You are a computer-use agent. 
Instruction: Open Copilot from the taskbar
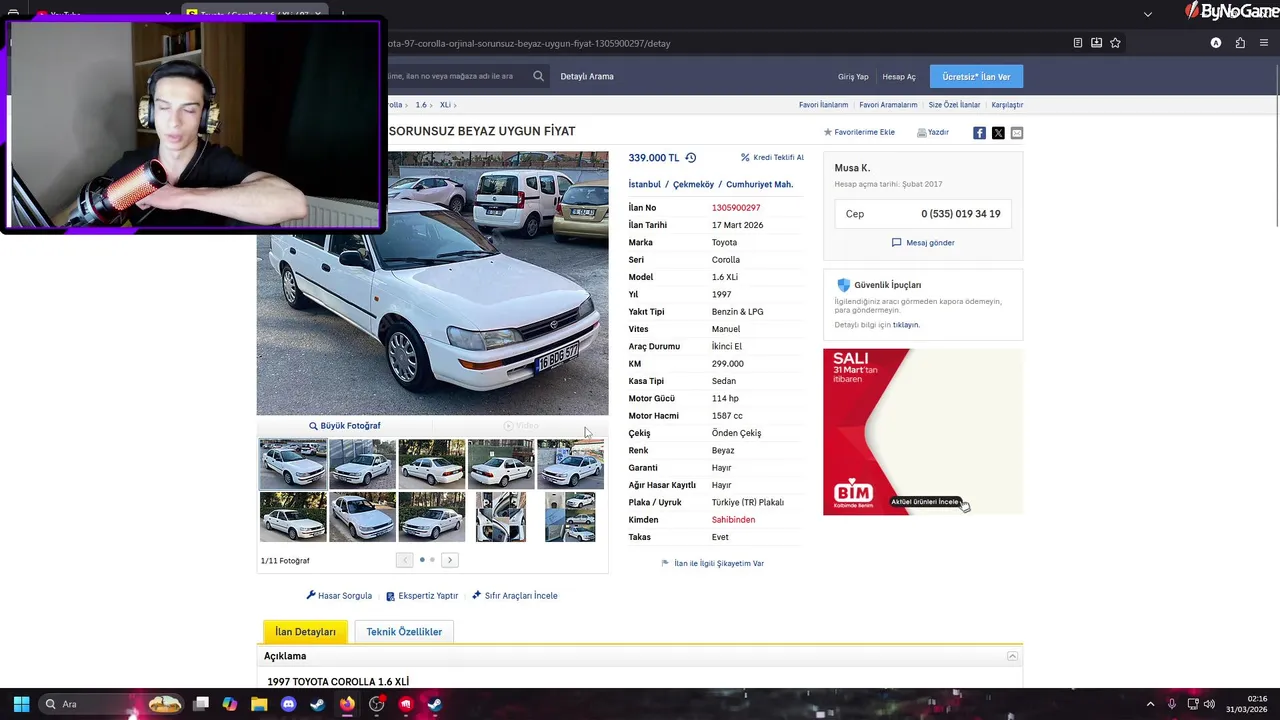pyautogui.click(x=230, y=704)
